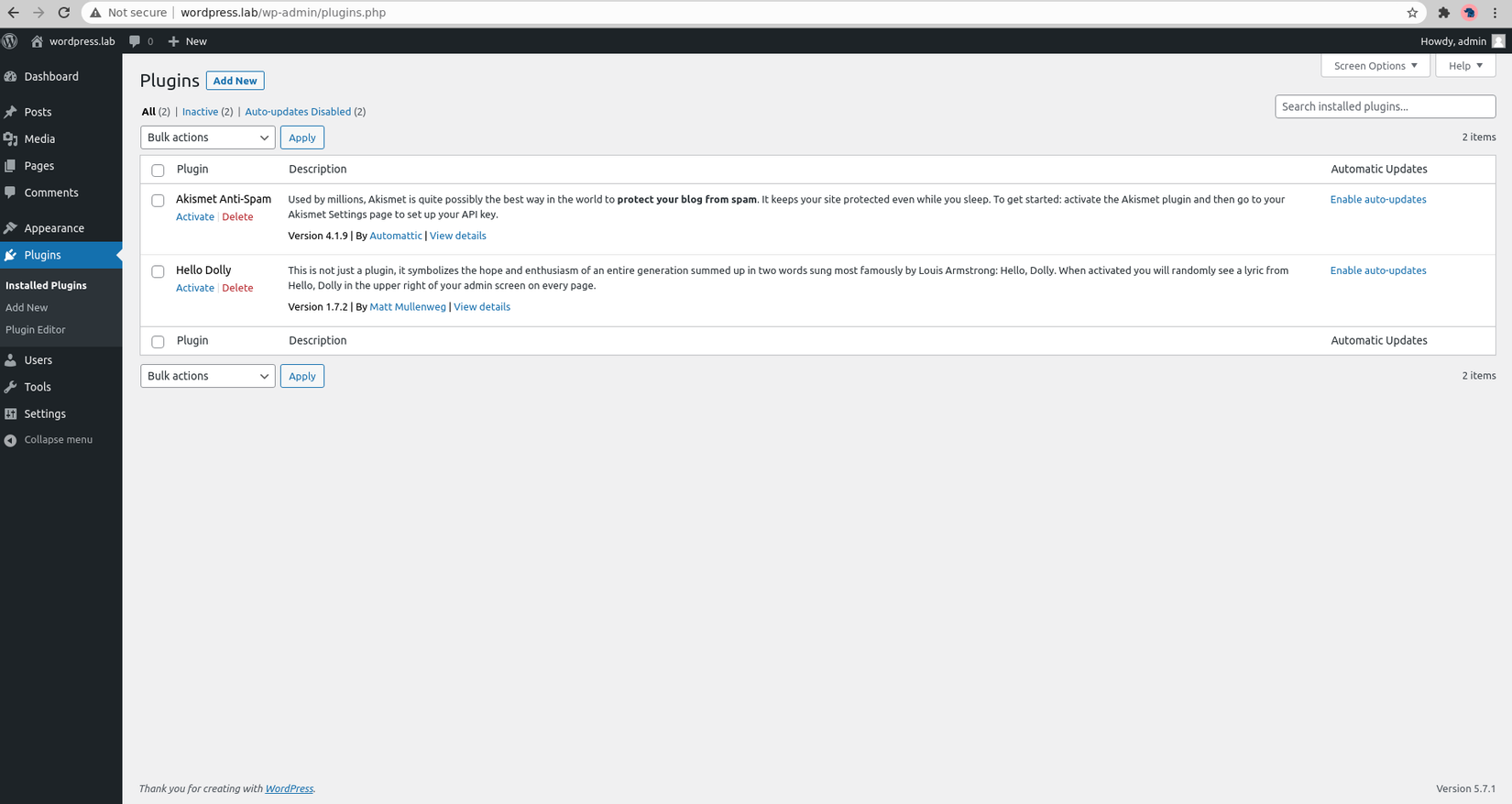Check the select-all checkbox in table footer
The height and width of the screenshot is (804, 1512).
[x=158, y=342]
